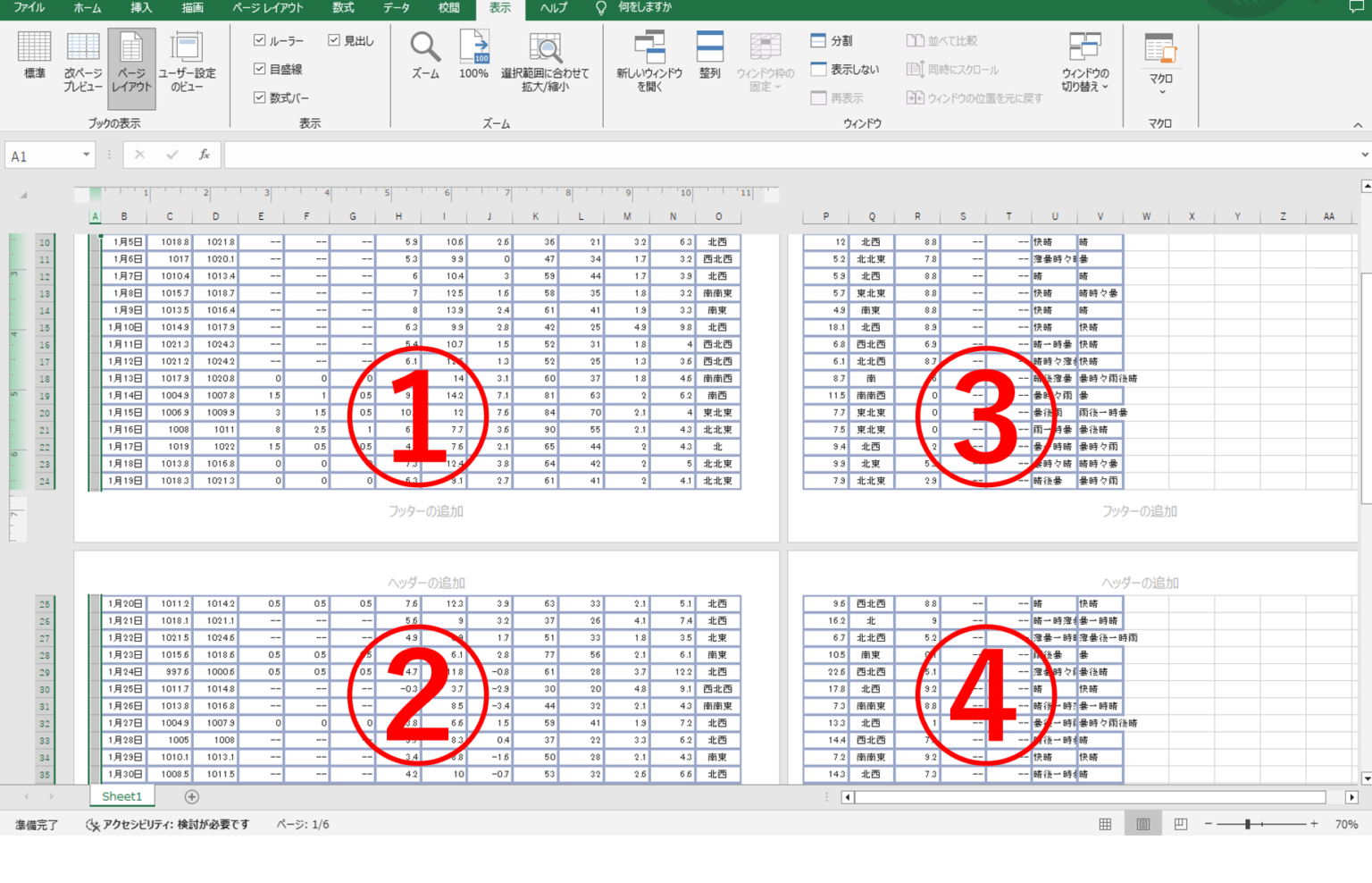
Task: Expand the Name Box dropdown arrow
Action: (86, 156)
